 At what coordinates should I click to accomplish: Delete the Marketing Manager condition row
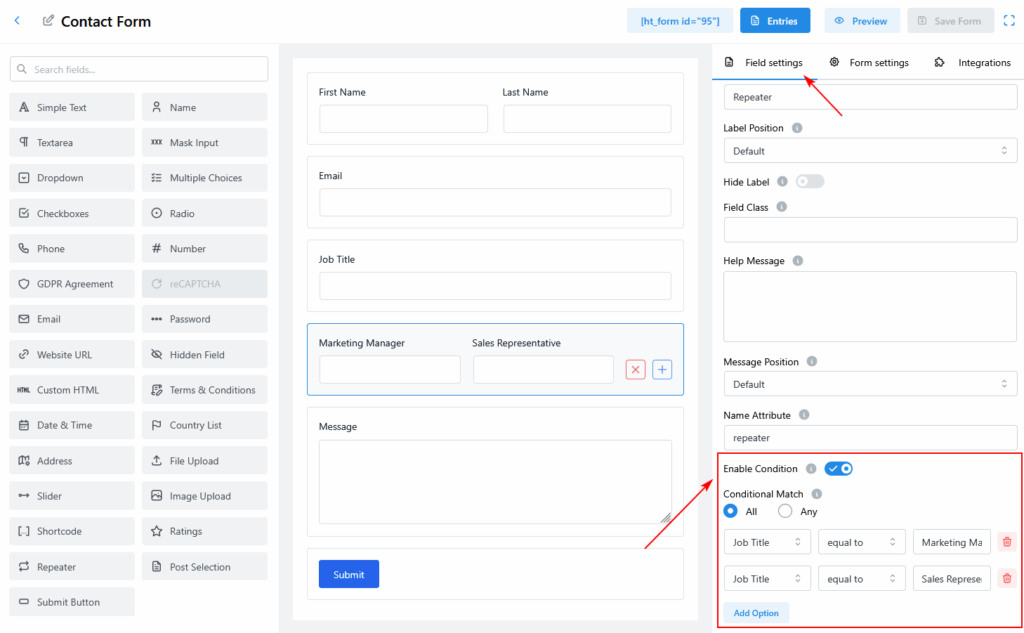1006,542
